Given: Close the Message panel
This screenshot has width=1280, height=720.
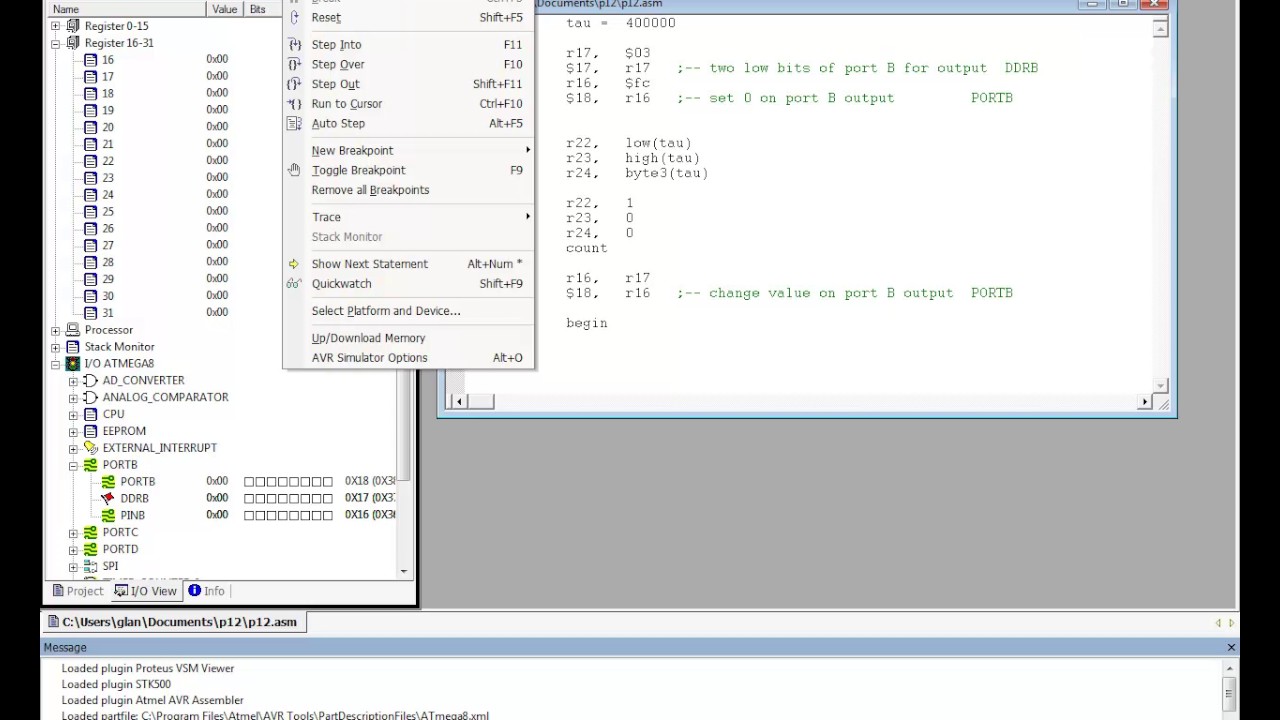Looking at the screenshot, I should click(x=1231, y=647).
